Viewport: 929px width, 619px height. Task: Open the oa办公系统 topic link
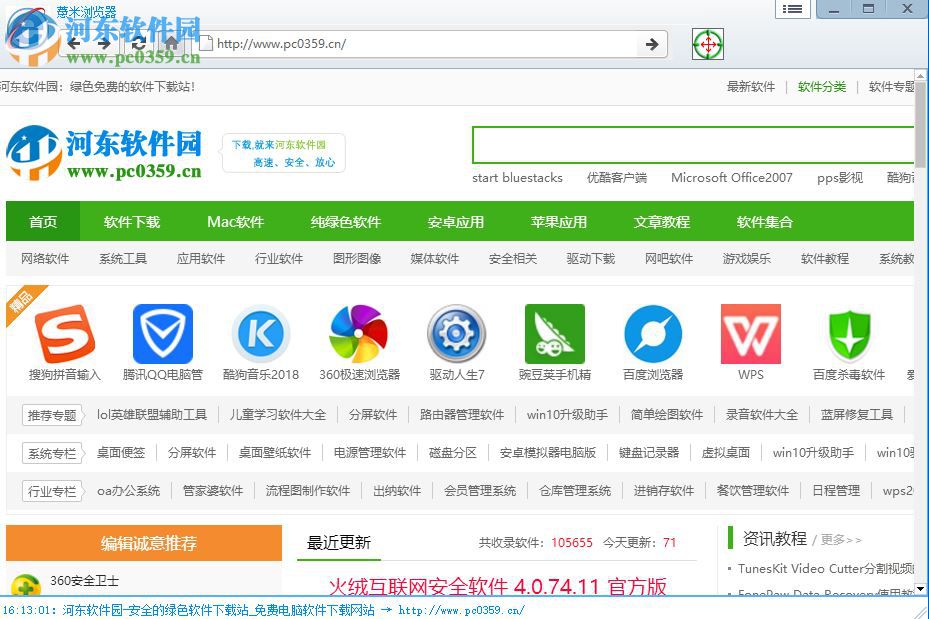pos(129,490)
